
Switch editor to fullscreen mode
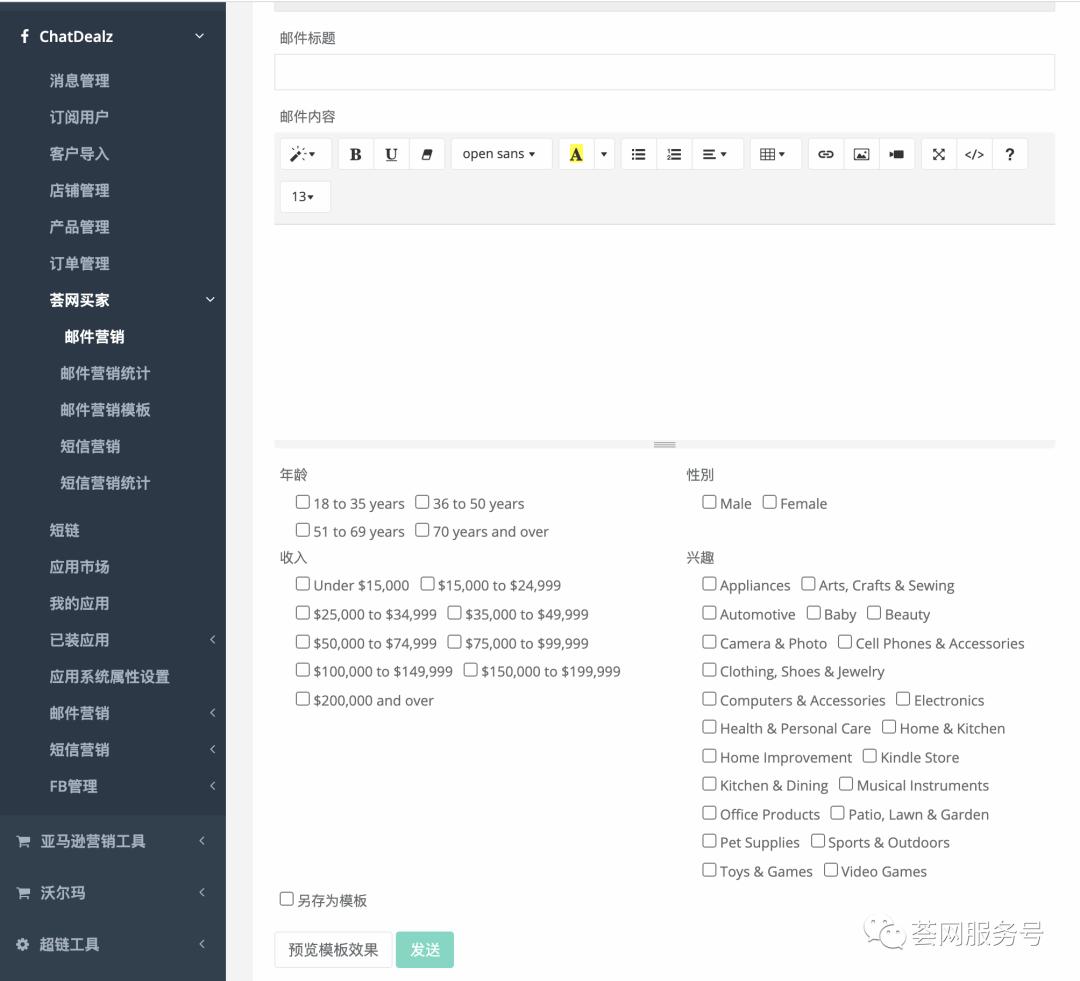tap(939, 154)
